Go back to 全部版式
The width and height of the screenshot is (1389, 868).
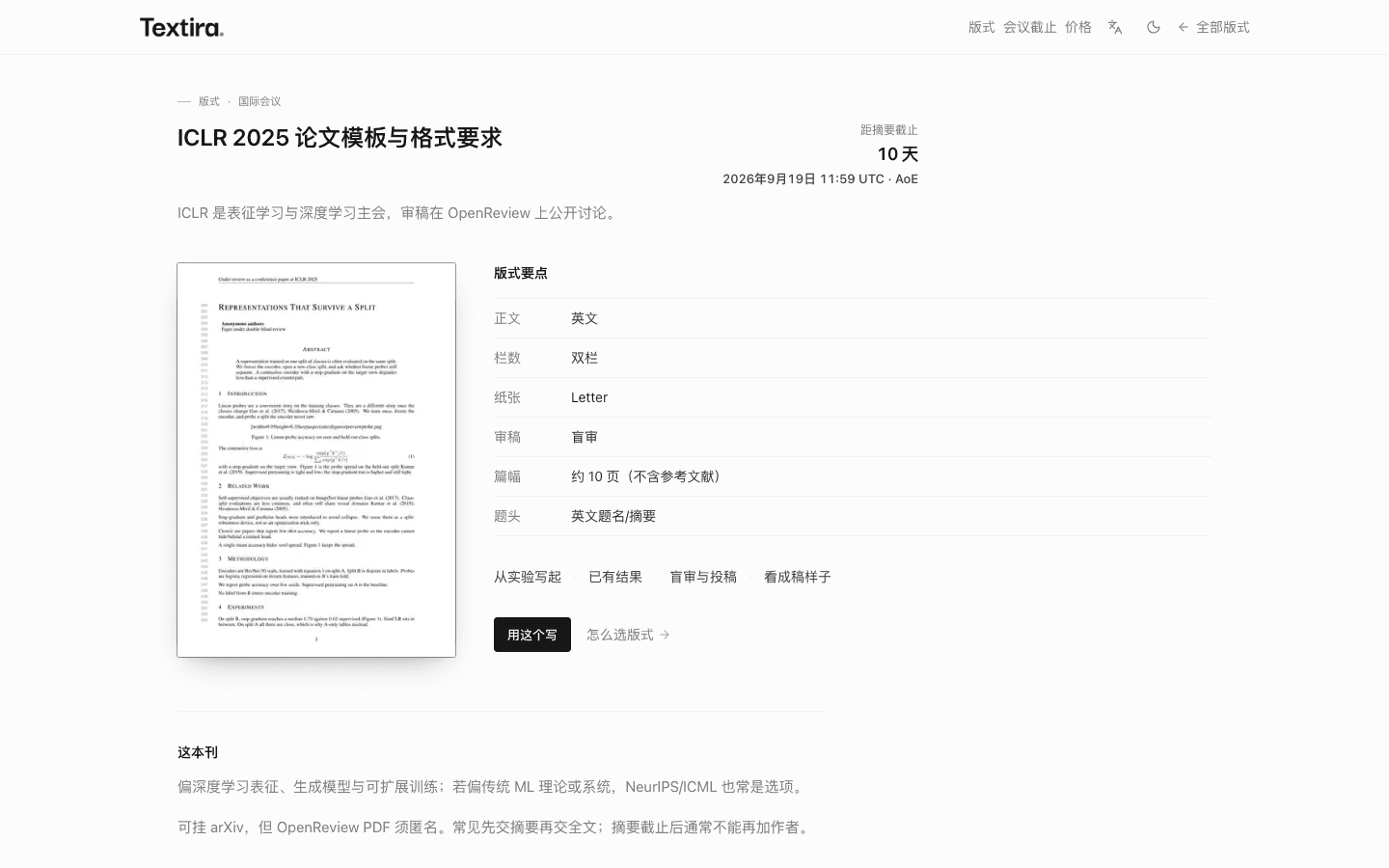point(1213,27)
